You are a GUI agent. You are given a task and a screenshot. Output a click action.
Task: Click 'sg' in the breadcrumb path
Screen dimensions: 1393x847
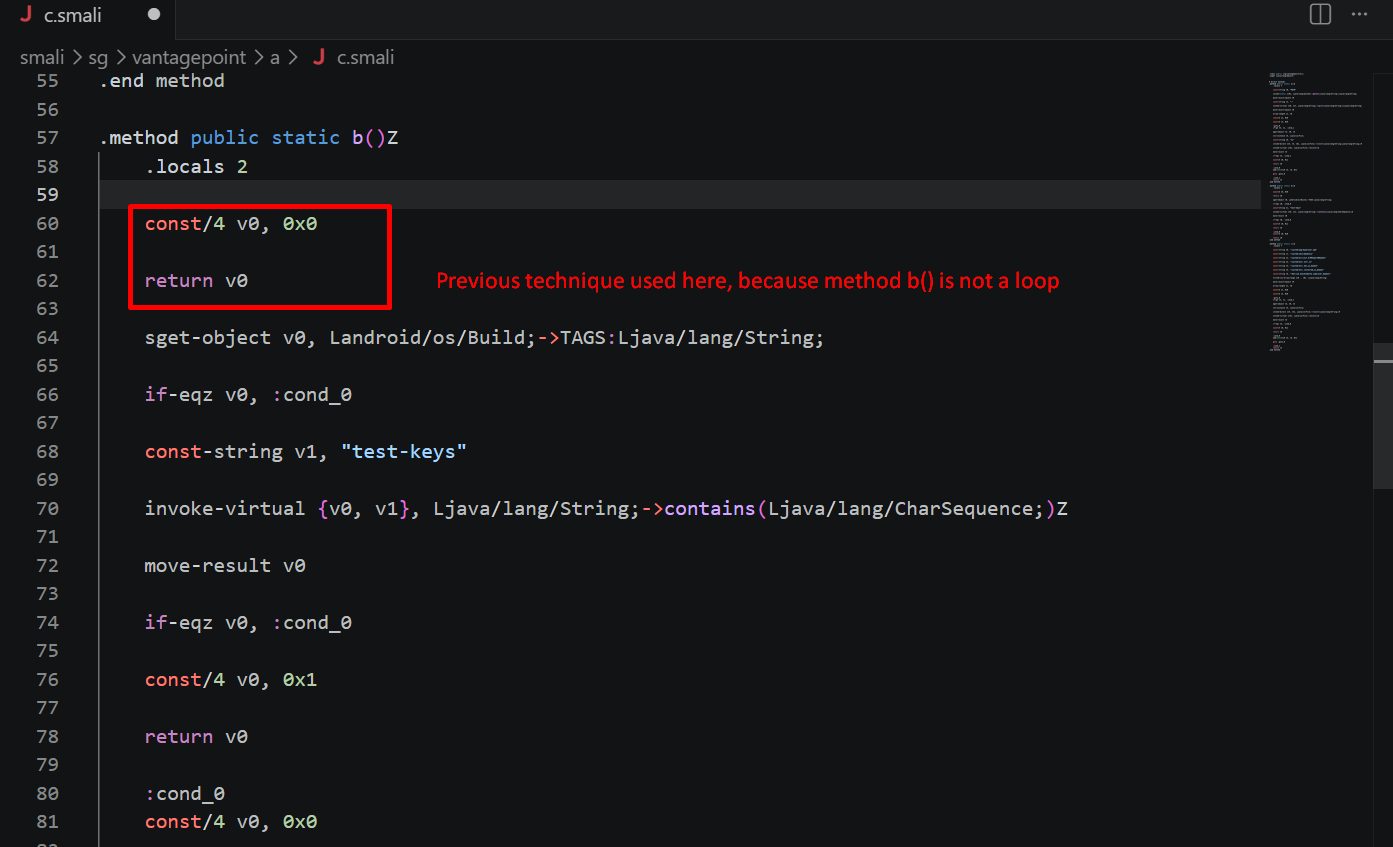96,57
